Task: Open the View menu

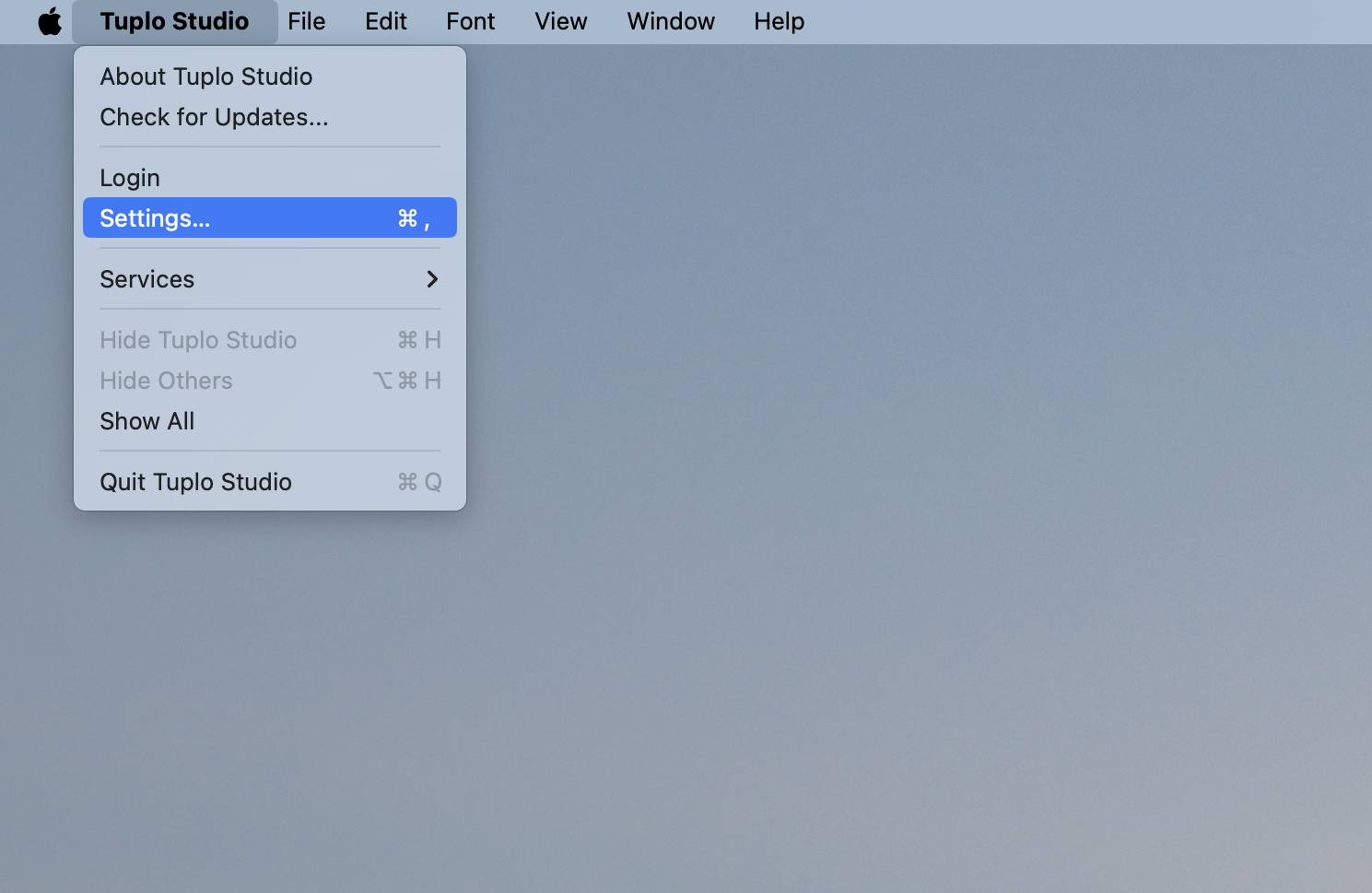Action: coord(561,21)
